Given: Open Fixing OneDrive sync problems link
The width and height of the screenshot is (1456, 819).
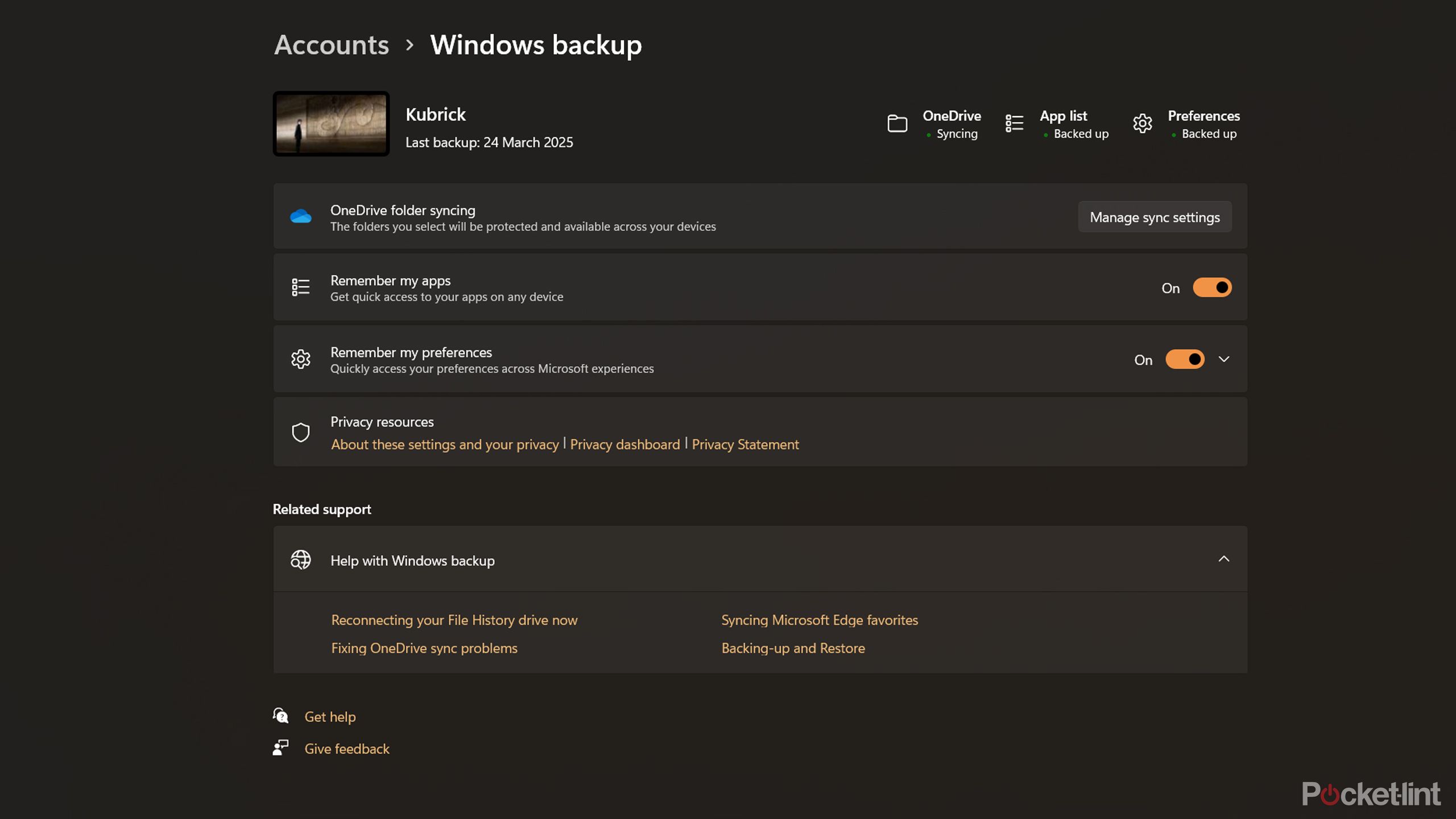Looking at the screenshot, I should tap(424, 648).
